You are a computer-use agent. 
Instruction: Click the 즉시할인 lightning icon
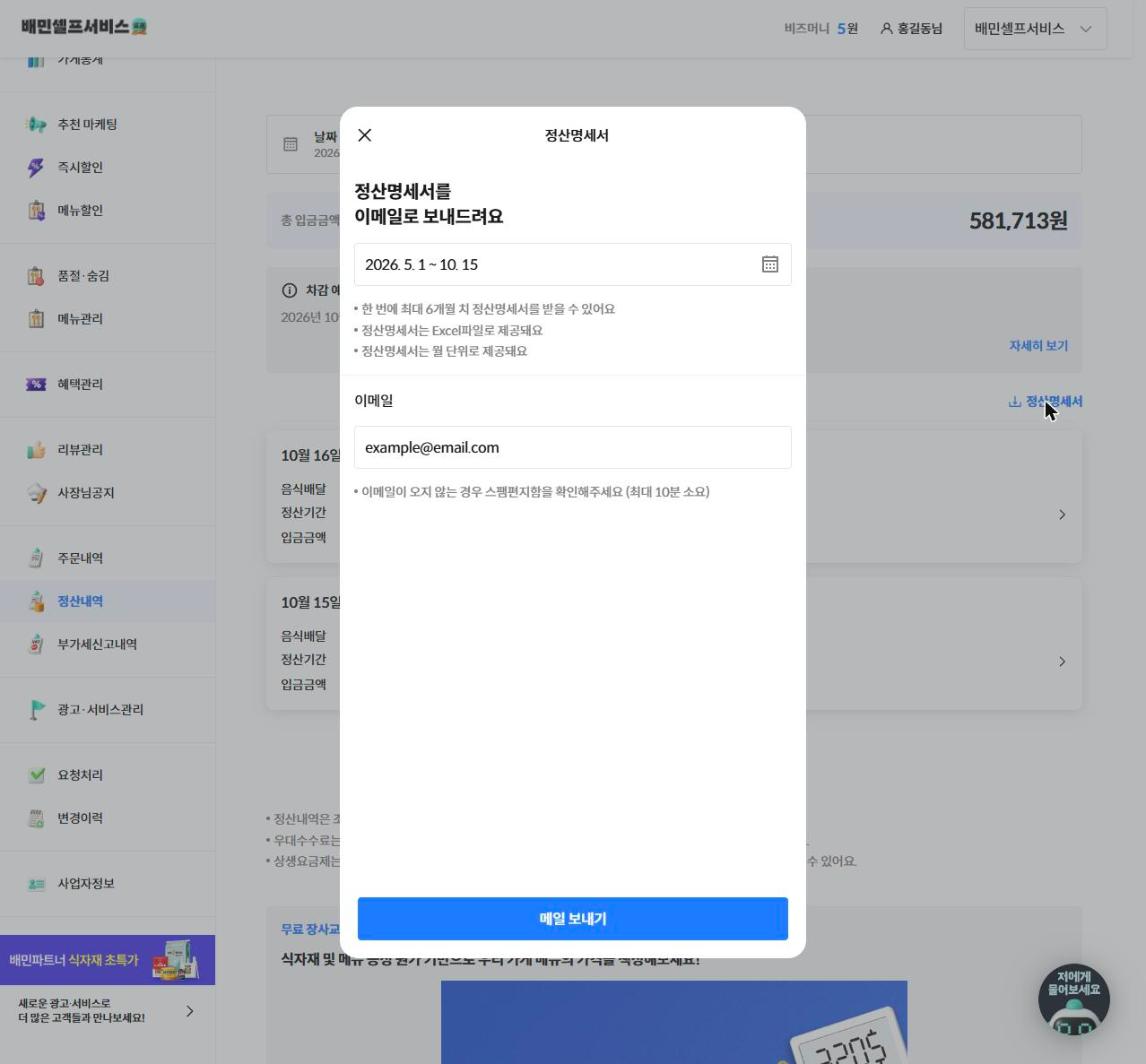point(36,167)
